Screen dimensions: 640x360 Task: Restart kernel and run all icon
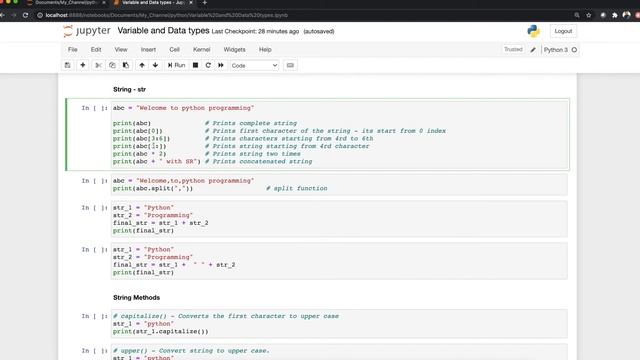tap(221, 65)
